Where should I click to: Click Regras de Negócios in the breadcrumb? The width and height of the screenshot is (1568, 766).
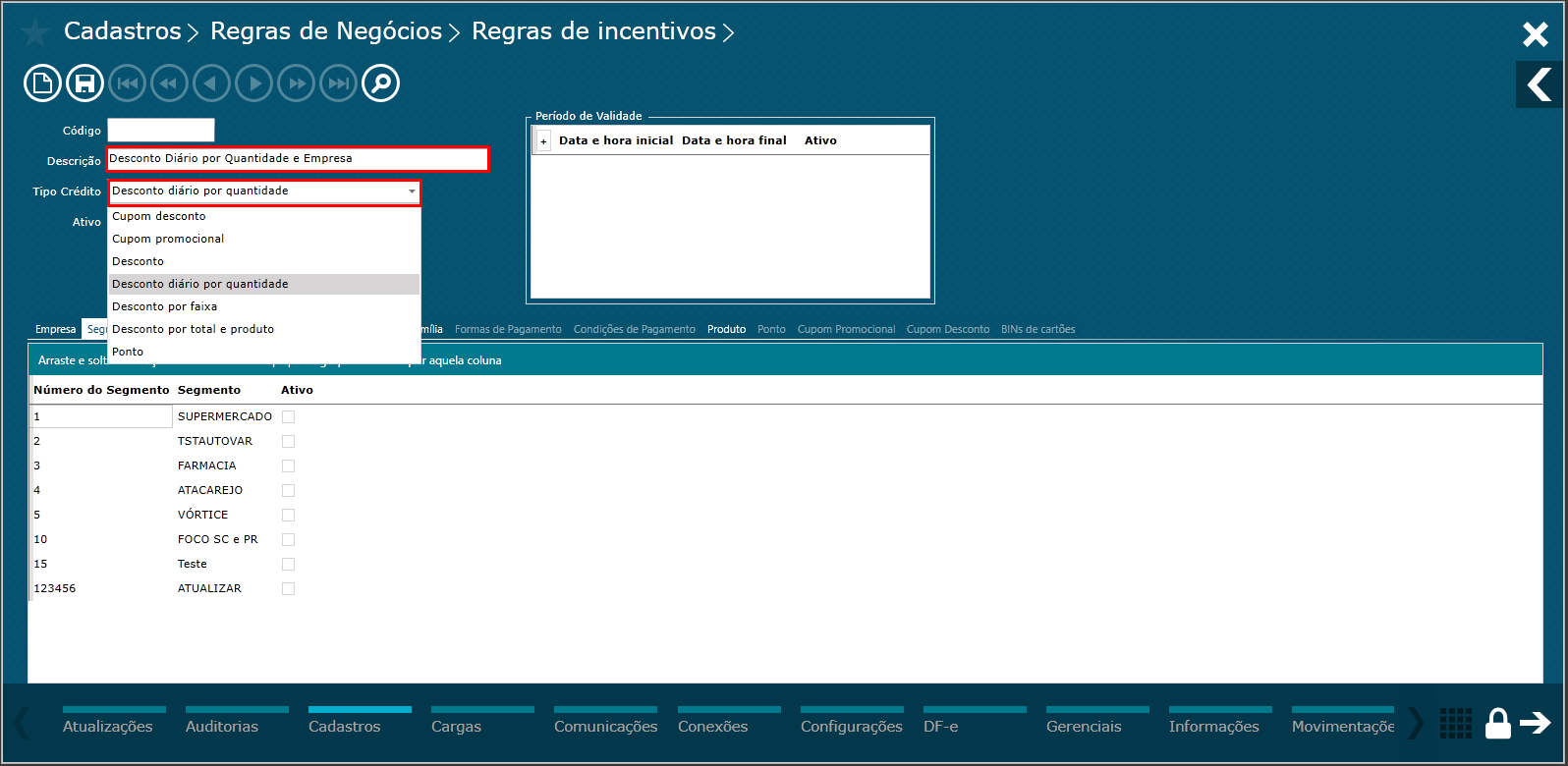point(326,31)
